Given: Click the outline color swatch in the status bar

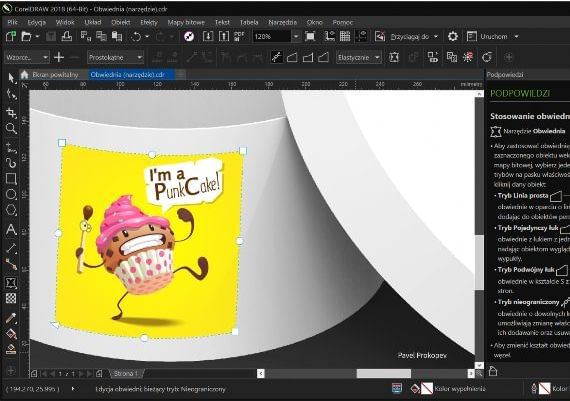Looking at the screenshot, I should coord(544,389).
